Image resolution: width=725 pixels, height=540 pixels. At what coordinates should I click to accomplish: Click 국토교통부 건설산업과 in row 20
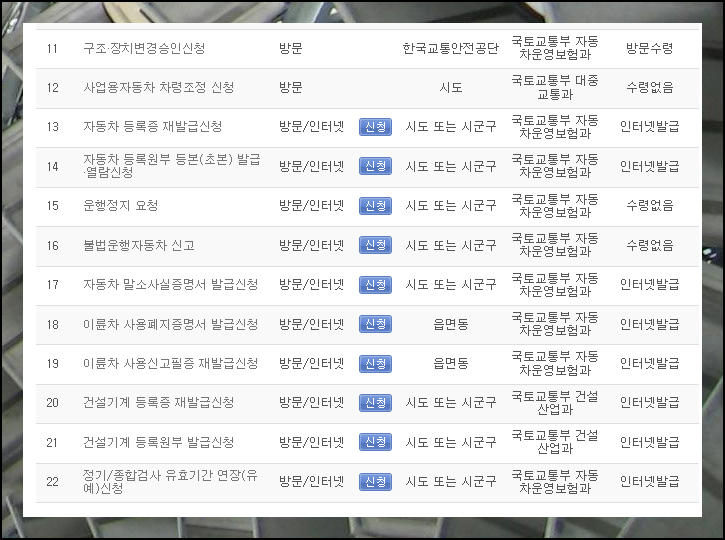coord(555,403)
